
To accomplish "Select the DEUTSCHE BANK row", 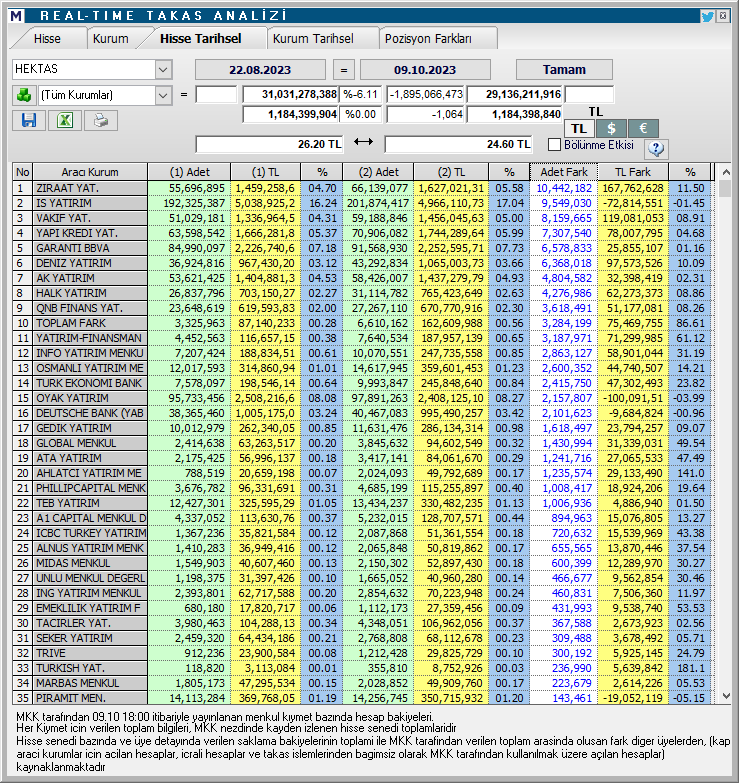I will pyautogui.click(x=363, y=413).
